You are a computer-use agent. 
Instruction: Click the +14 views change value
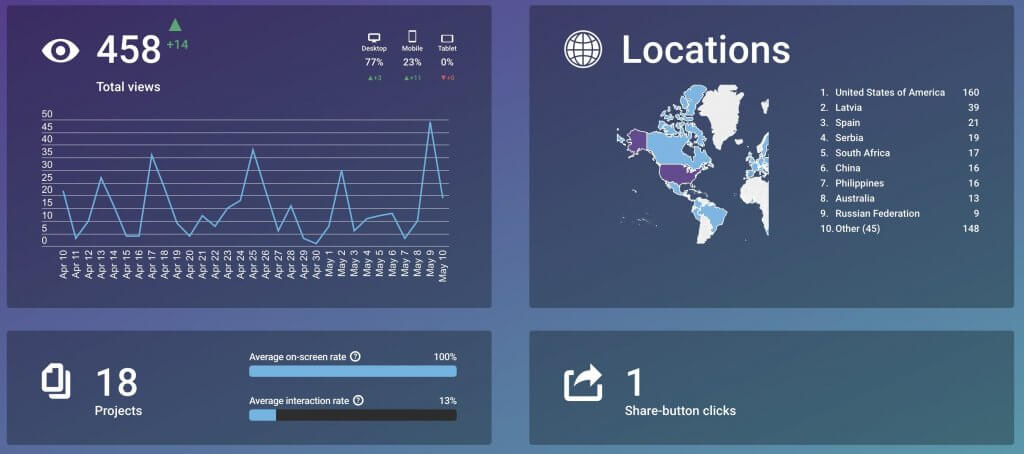pyautogui.click(x=176, y=45)
